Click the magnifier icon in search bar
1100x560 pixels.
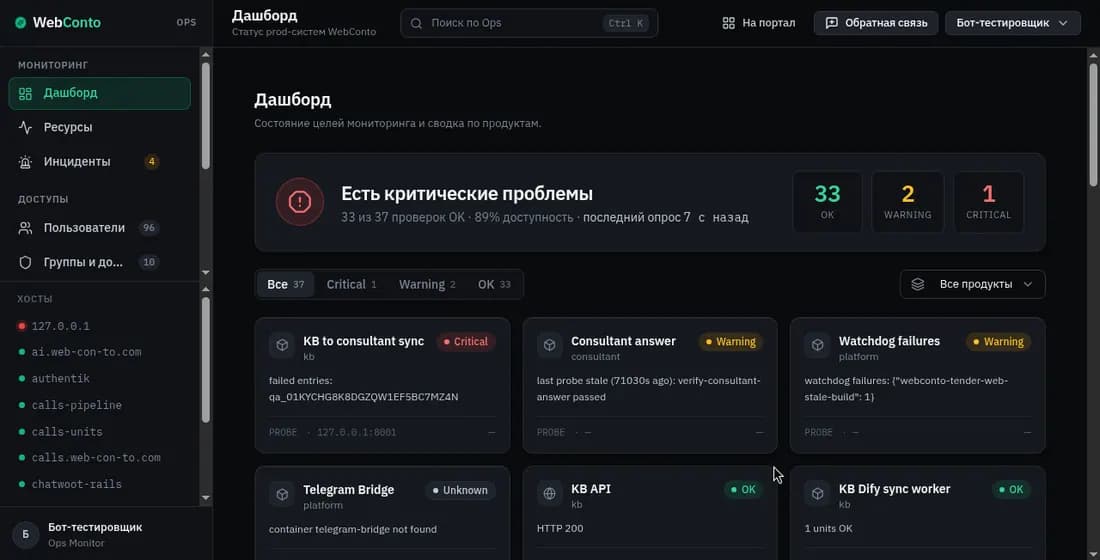pyautogui.click(x=416, y=23)
